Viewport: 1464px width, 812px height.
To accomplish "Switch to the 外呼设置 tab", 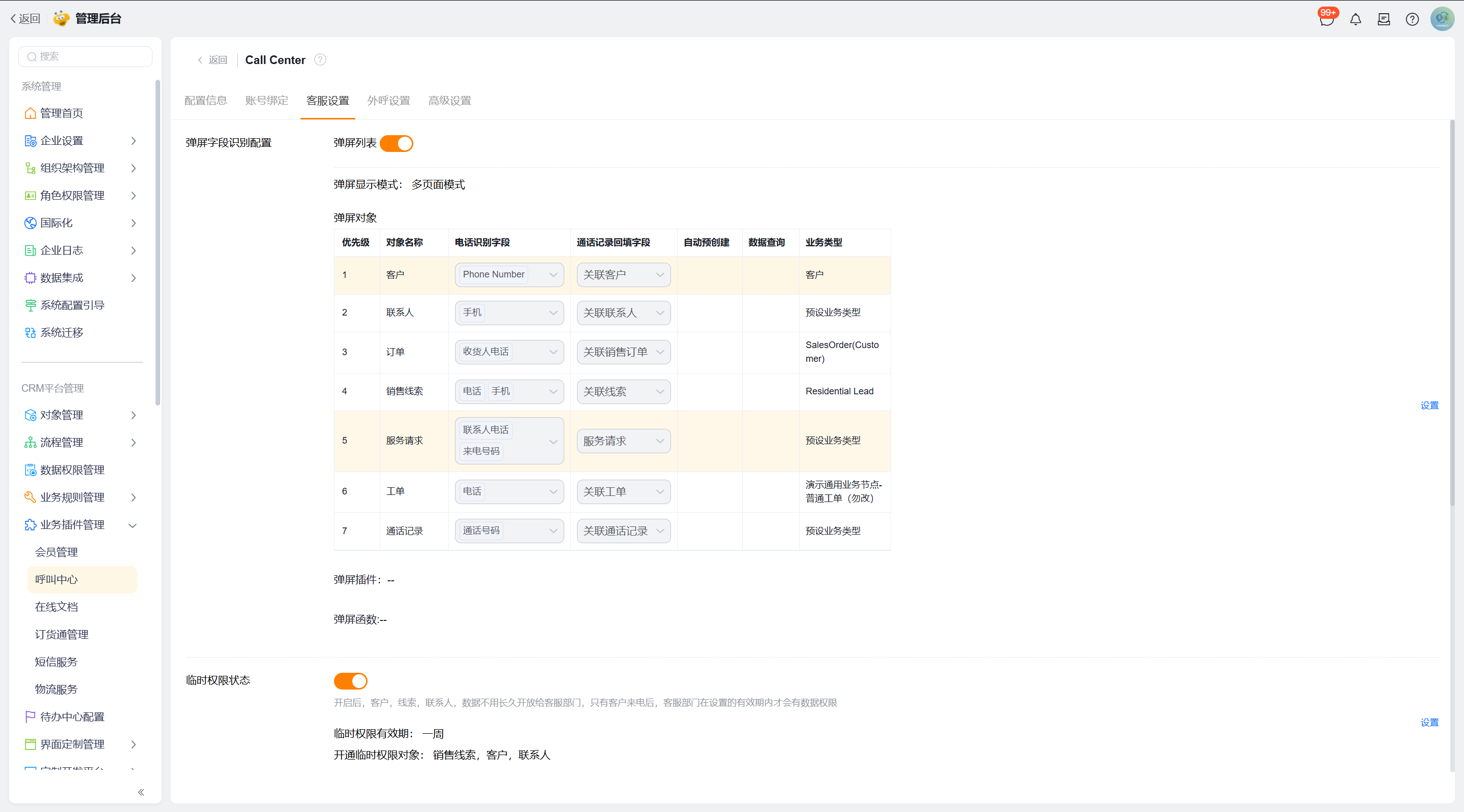I will 389,101.
